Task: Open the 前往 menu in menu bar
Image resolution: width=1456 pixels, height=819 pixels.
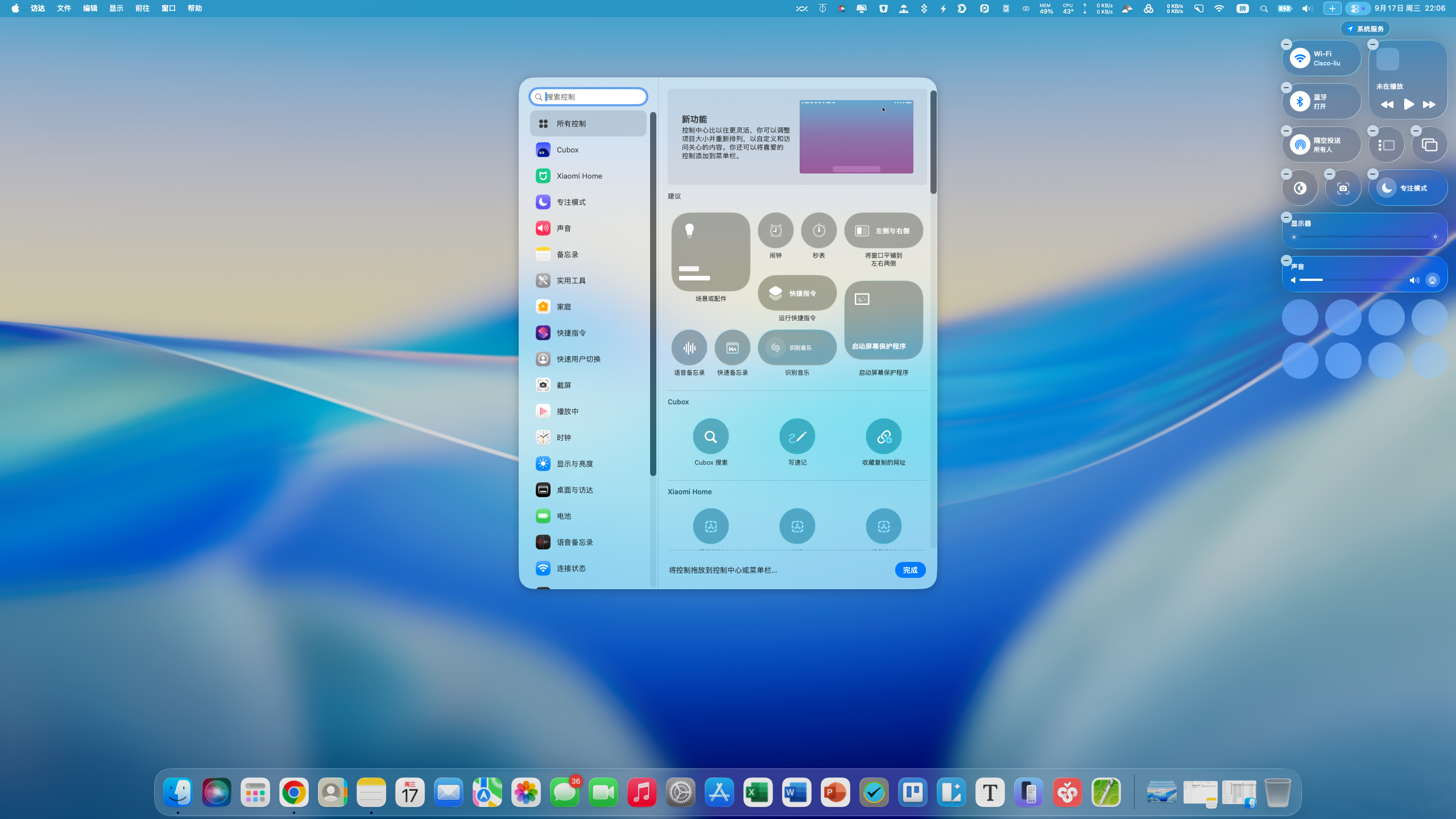Action: pos(142,9)
